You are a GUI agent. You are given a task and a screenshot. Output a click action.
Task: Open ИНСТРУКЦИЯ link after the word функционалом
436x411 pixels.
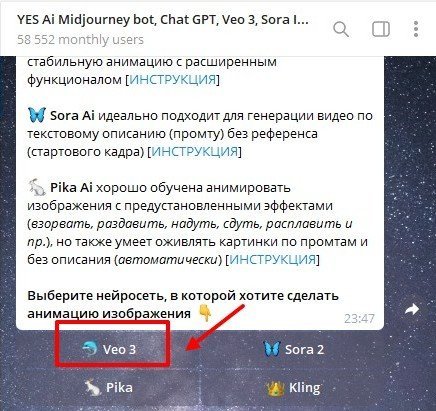pyautogui.click(x=172, y=80)
